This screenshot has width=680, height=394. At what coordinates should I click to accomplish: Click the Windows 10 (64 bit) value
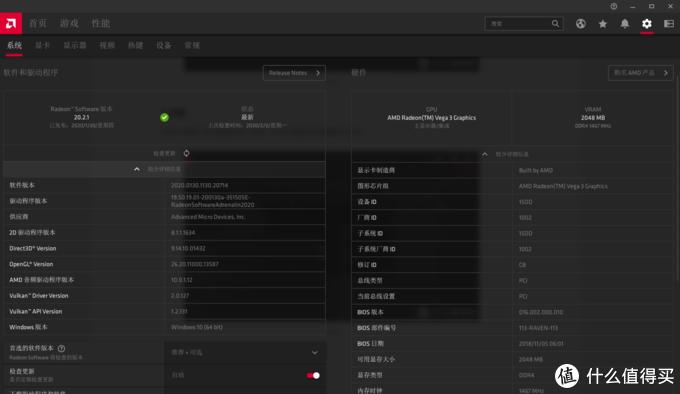click(197, 327)
